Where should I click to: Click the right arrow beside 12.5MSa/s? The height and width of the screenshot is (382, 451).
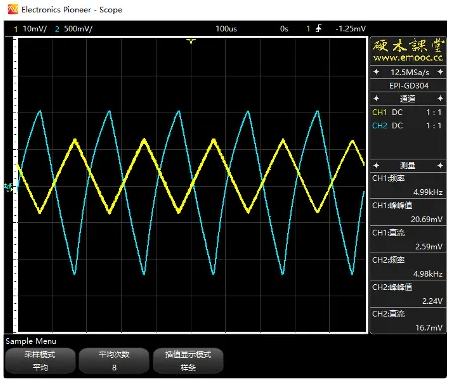pyautogui.click(x=440, y=72)
